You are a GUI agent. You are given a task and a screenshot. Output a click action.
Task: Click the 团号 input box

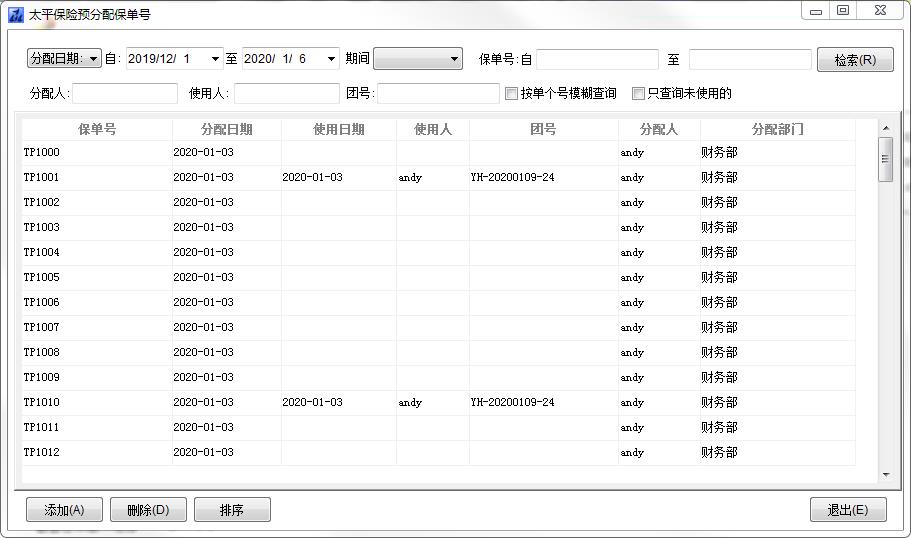pyautogui.click(x=438, y=94)
